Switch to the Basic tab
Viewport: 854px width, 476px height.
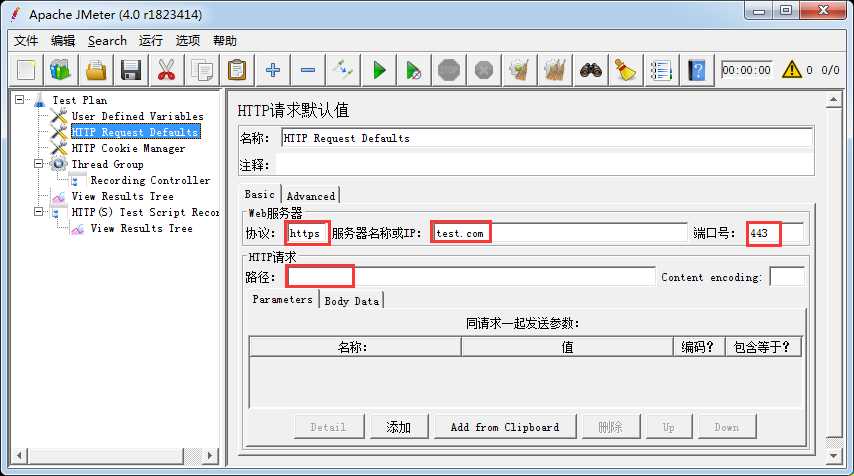coord(260,194)
